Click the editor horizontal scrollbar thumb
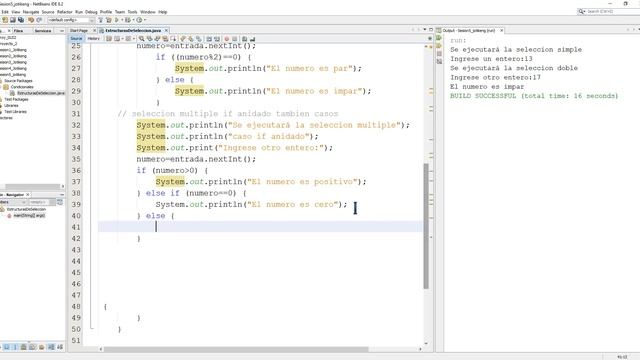 pos(236,349)
